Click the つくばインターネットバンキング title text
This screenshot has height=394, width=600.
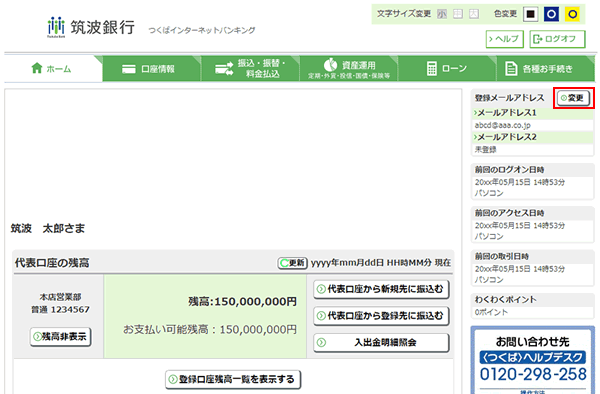coord(202,30)
